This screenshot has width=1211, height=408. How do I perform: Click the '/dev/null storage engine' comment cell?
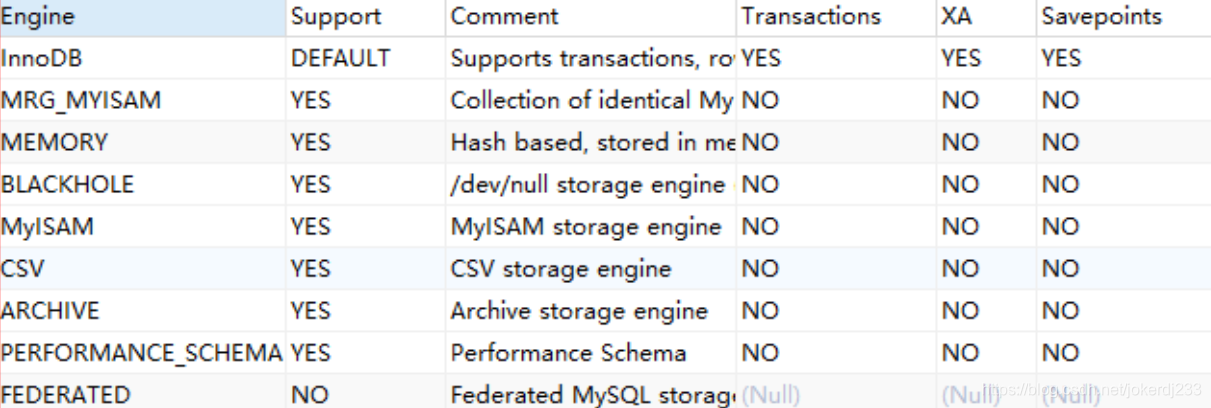point(590,184)
